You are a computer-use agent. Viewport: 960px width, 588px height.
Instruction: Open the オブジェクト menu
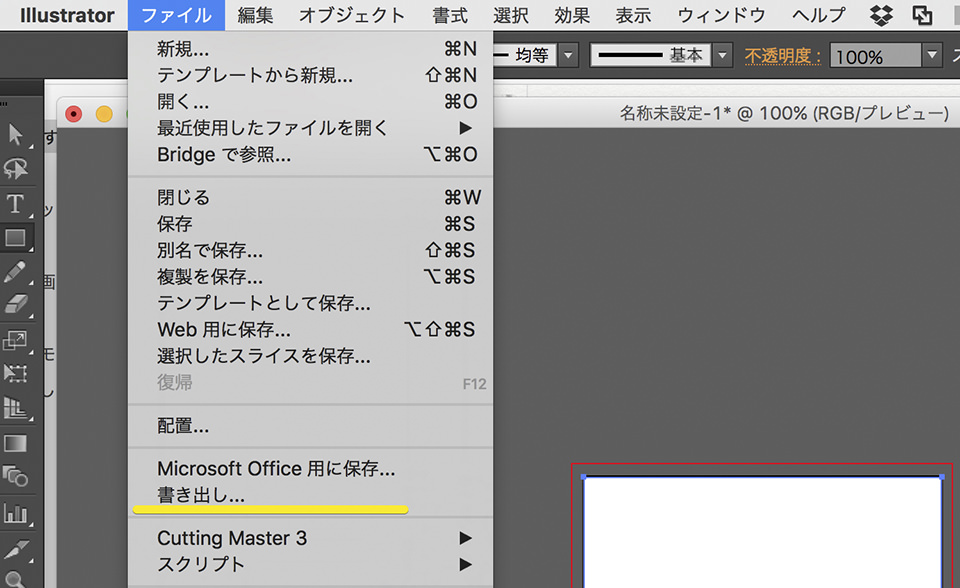(352, 15)
